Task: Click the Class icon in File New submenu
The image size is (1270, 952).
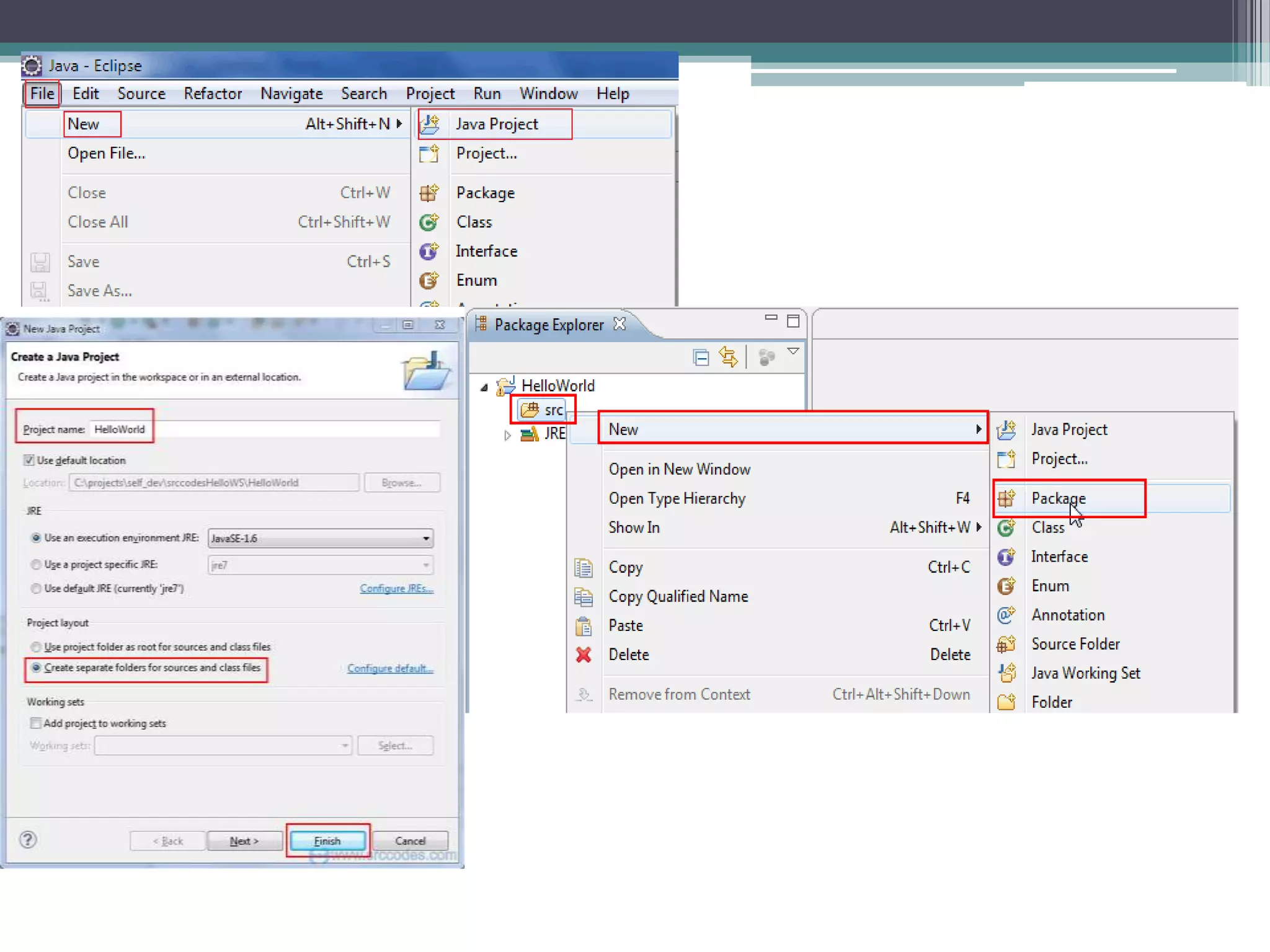Action: [429, 222]
